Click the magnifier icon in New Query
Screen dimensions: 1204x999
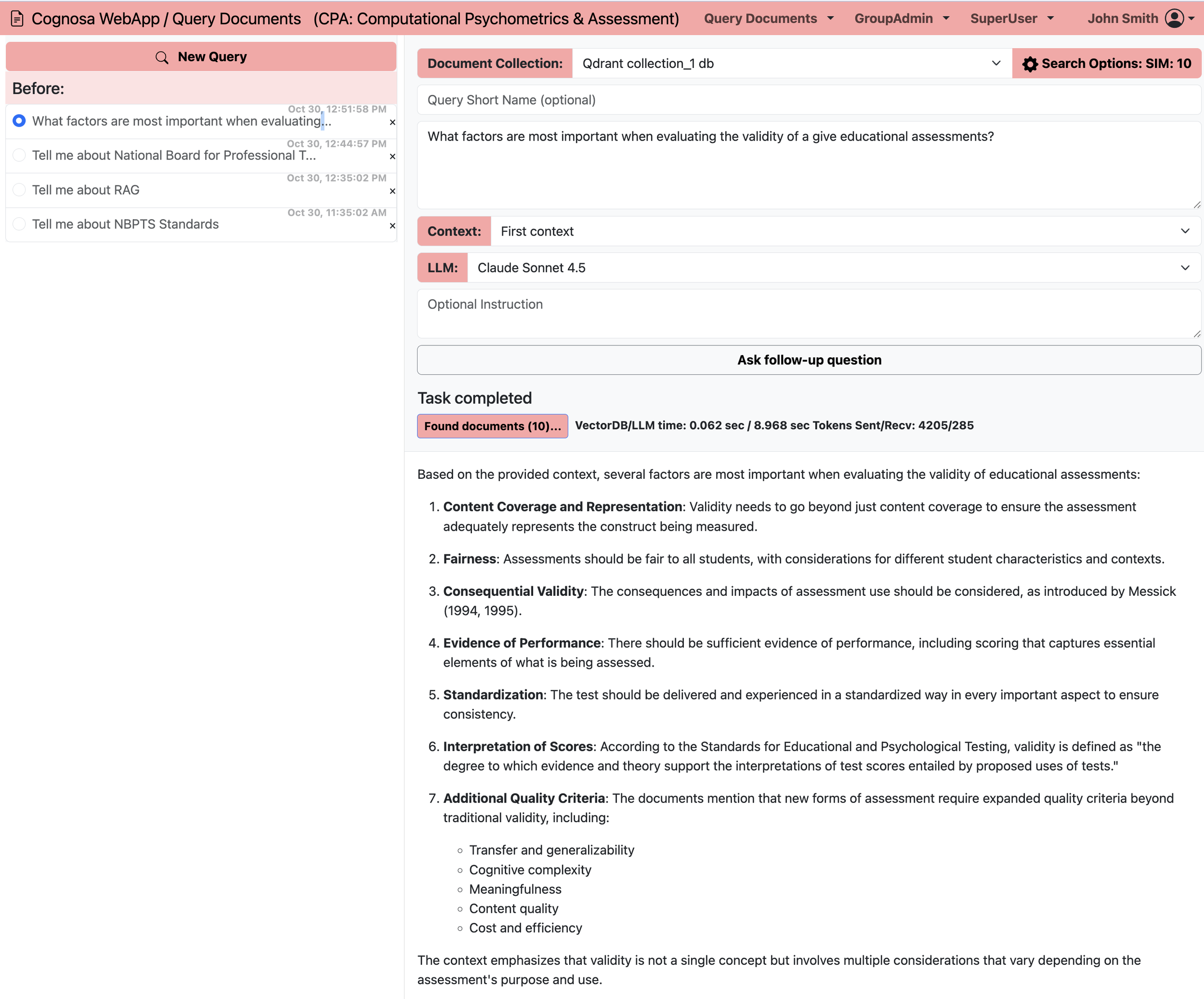pos(162,57)
